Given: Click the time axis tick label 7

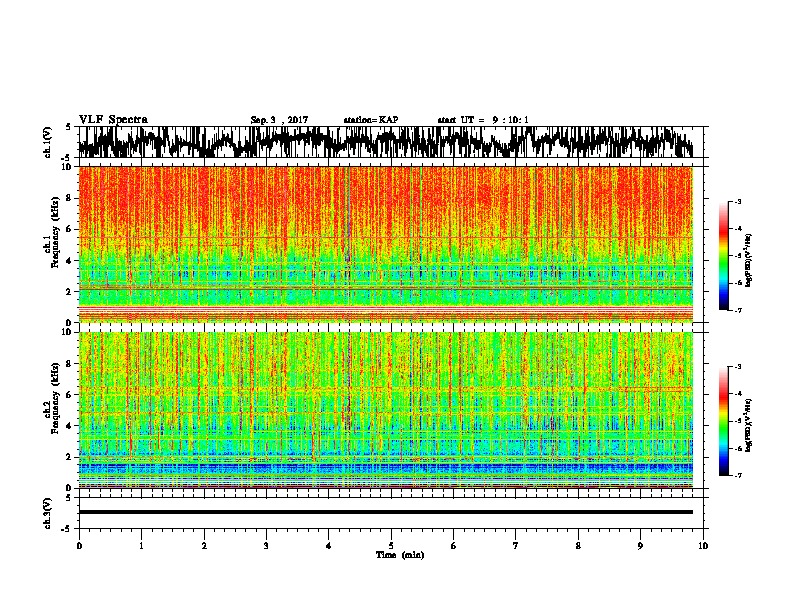Looking at the screenshot, I should pos(516,546).
